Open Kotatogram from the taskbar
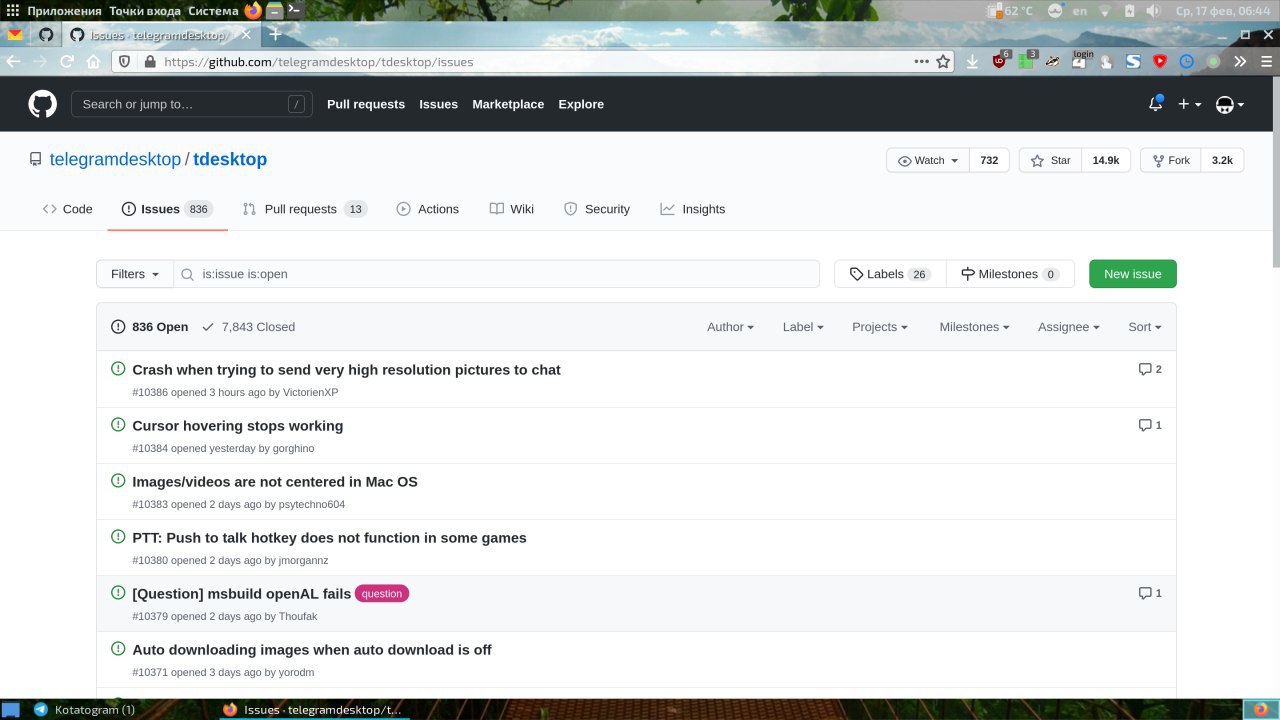1280x720 pixels. point(85,710)
